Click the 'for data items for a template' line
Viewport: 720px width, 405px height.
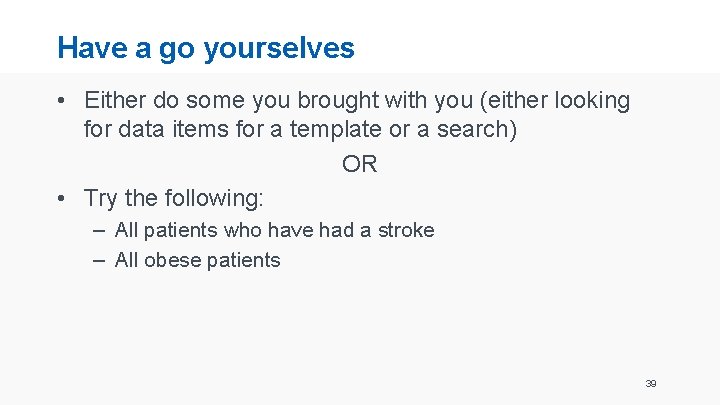300,130
